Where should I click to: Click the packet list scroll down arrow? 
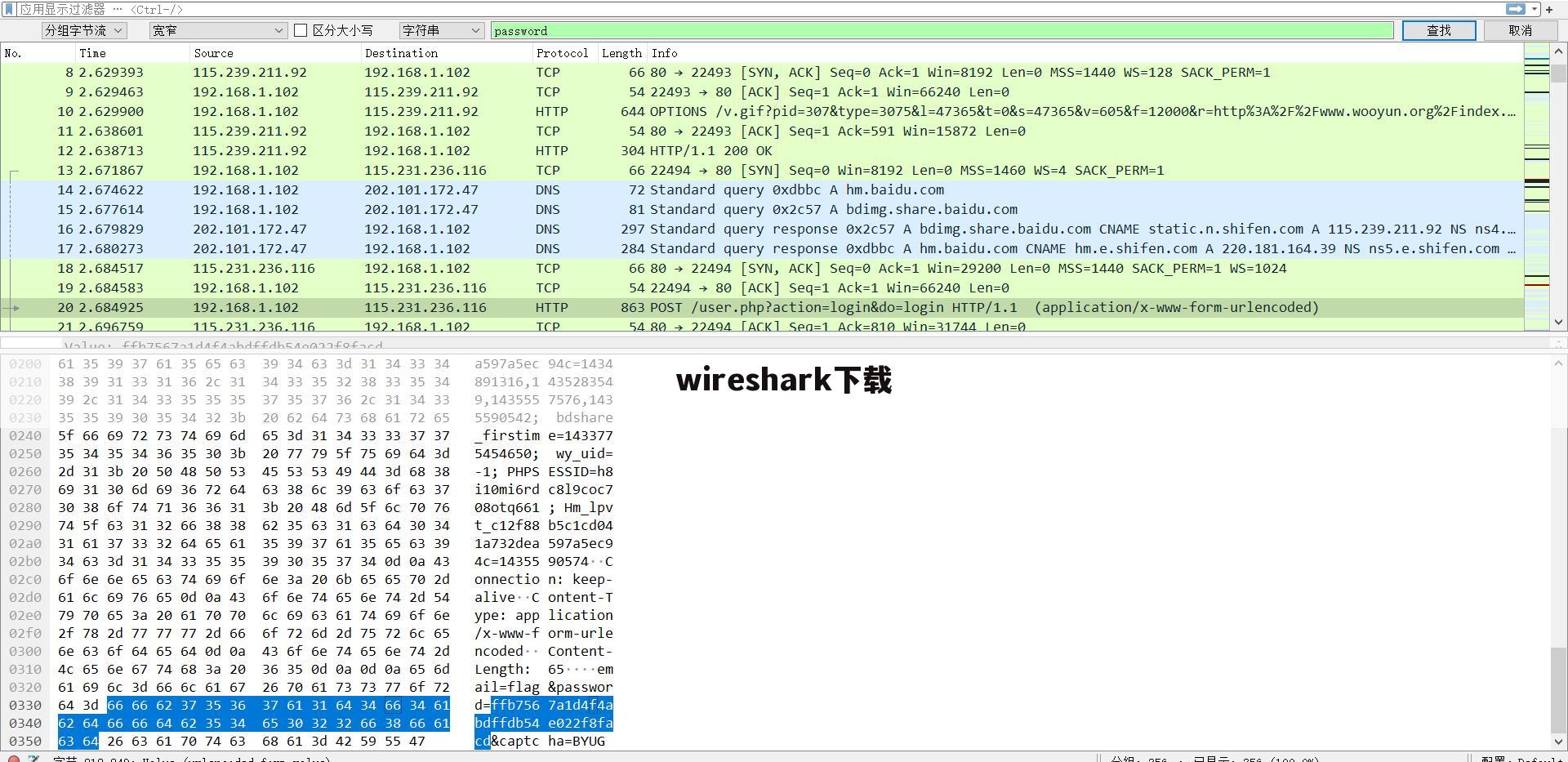click(x=1558, y=323)
